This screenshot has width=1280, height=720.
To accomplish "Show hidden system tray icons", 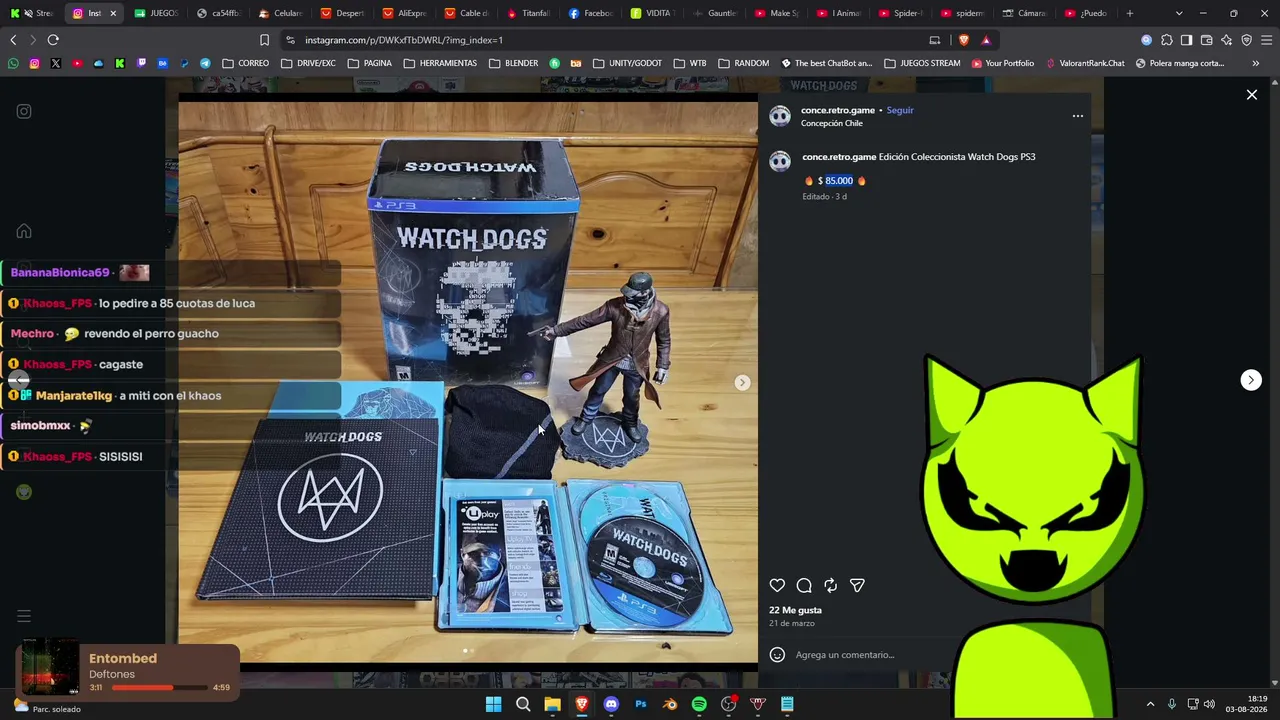I will pos(1150,704).
